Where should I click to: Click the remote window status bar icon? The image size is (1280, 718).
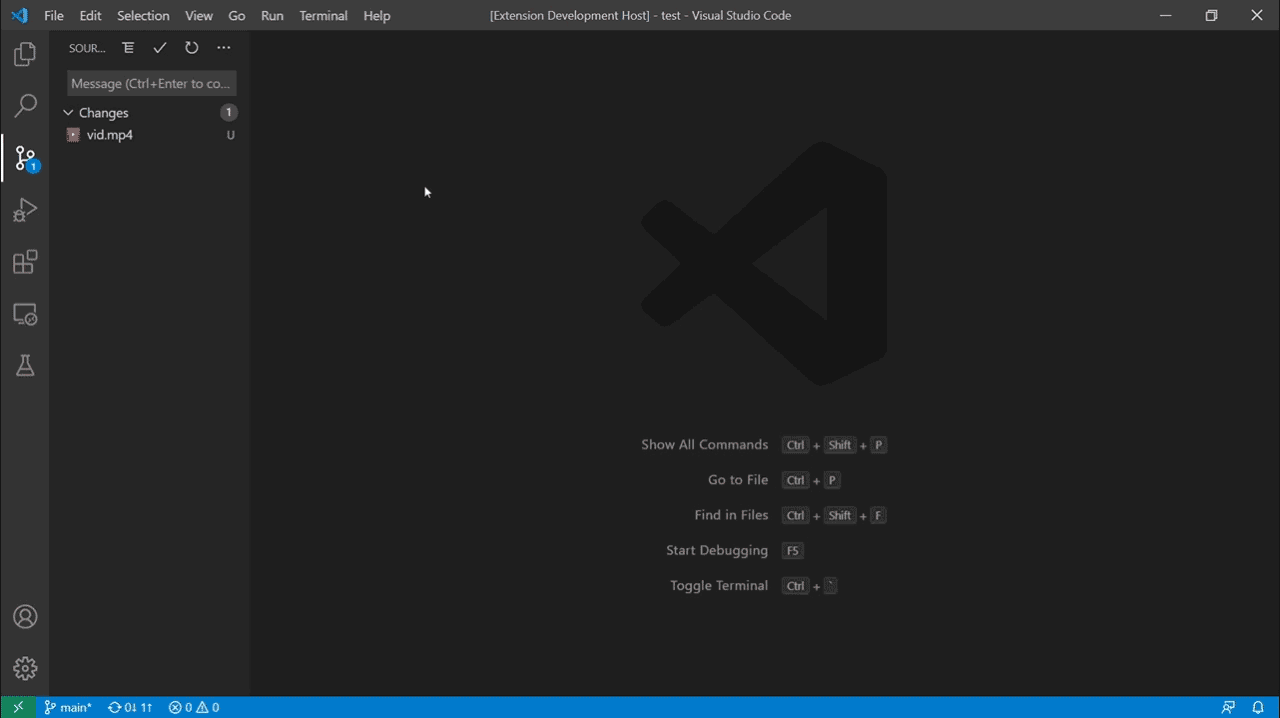pos(17,707)
